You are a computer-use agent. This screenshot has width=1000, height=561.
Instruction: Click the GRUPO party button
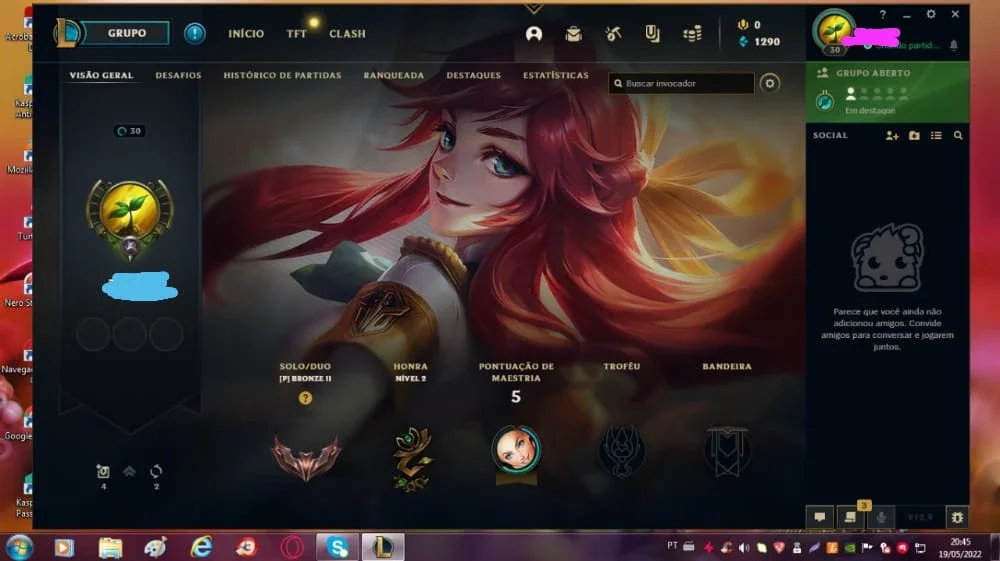pyautogui.click(x=126, y=33)
